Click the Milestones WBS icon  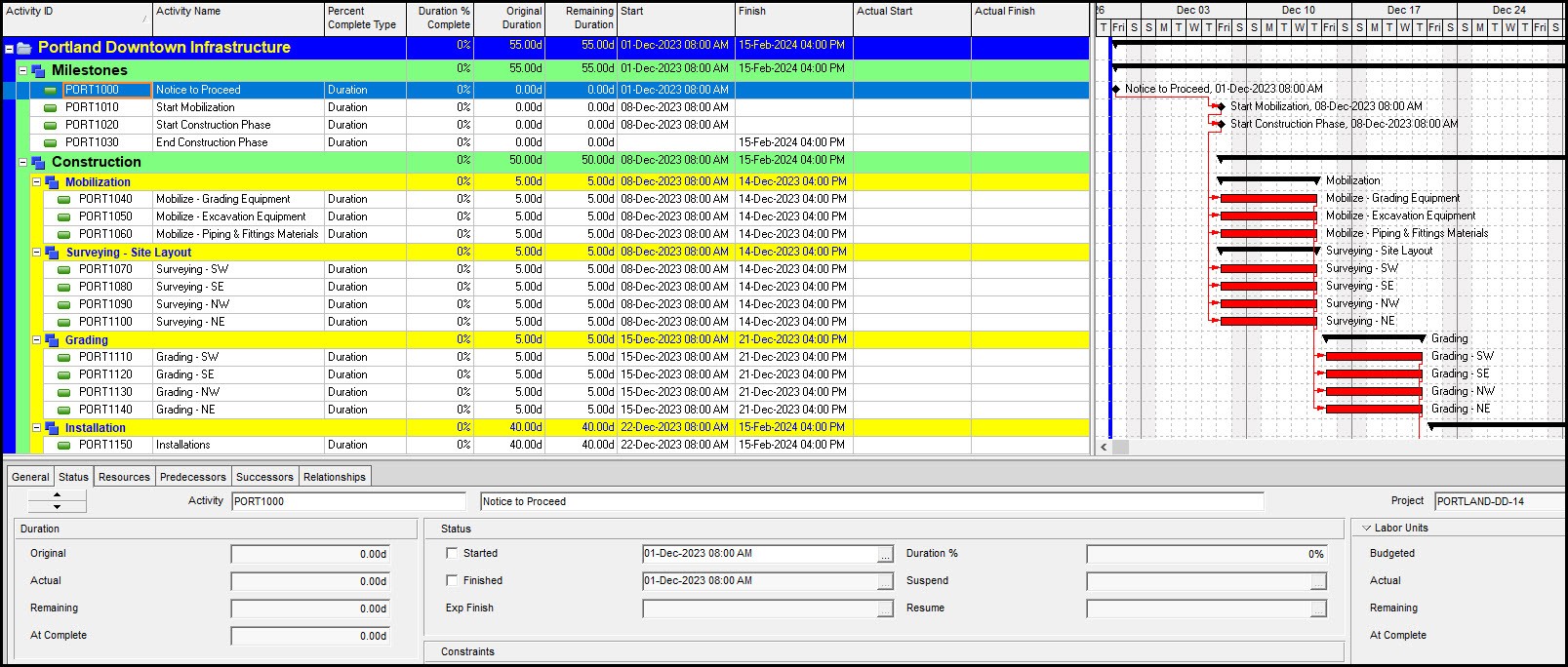pyautogui.click(x=39, y=71)
